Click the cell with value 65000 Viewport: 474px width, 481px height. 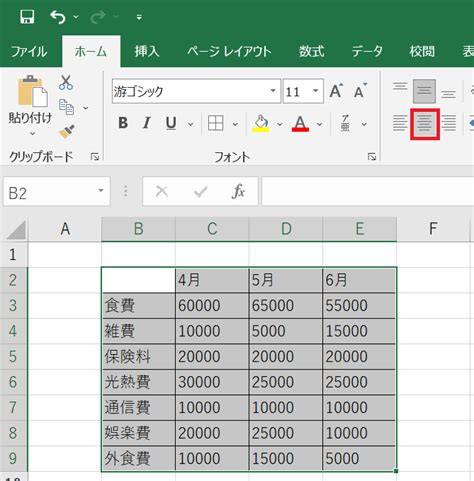coord(286,306)
